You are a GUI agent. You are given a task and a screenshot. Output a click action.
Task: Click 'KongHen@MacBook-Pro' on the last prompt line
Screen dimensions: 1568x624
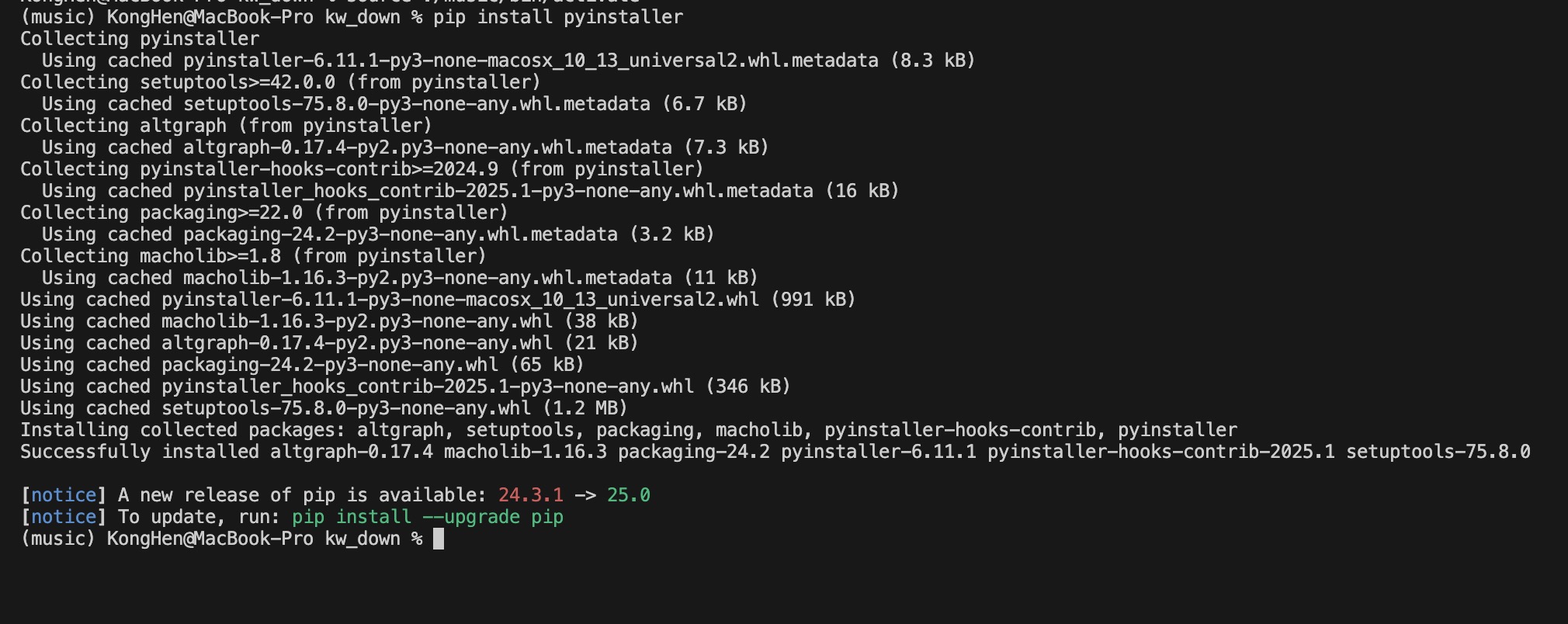[210, 539]
